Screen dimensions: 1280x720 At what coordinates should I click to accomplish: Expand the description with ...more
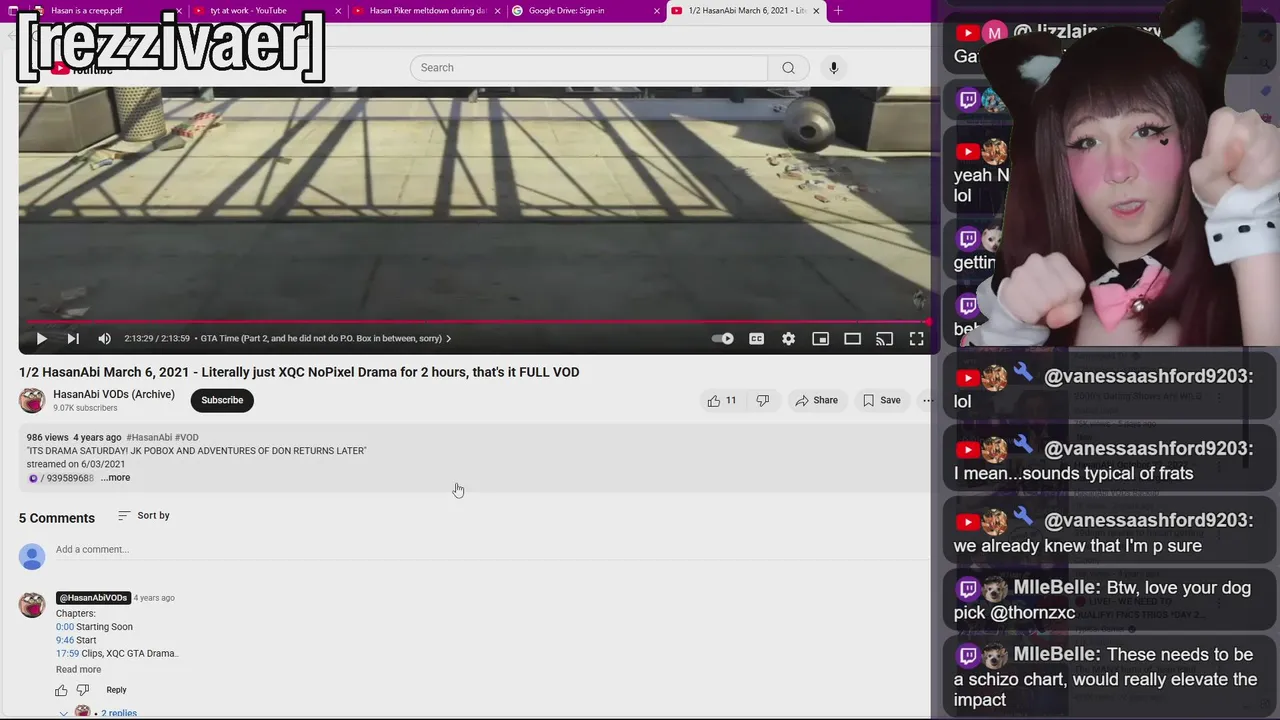tap(115, 478)
